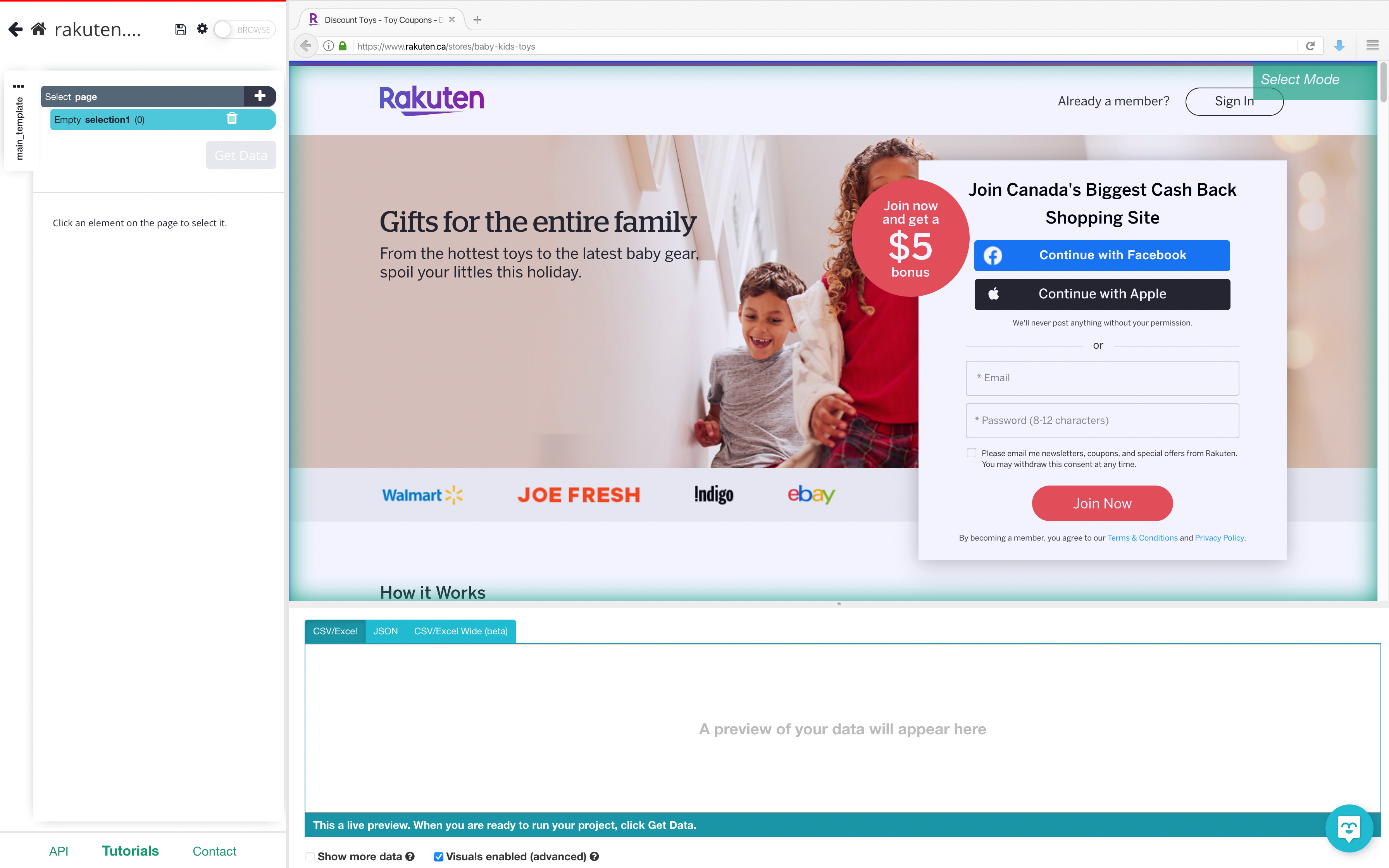Click the save/download icon in browser

tap(1340, 45)
